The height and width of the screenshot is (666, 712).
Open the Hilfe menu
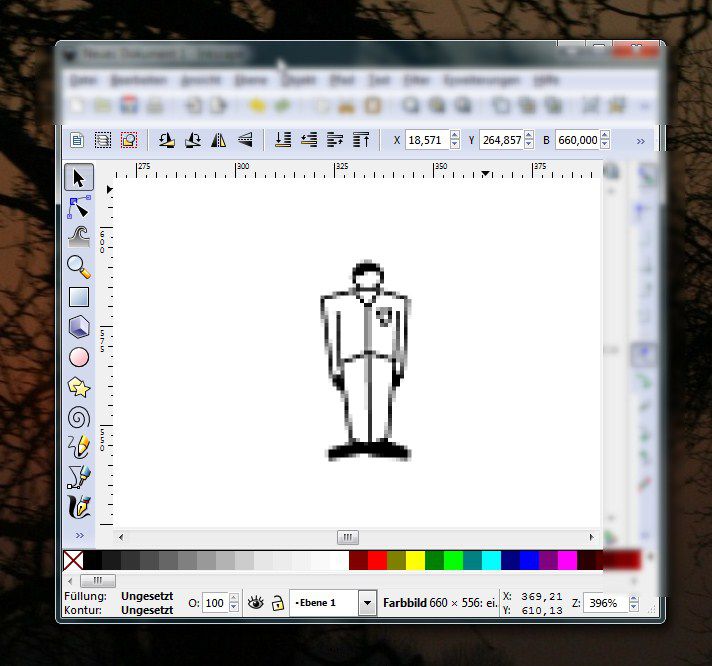tap(546, 80)
